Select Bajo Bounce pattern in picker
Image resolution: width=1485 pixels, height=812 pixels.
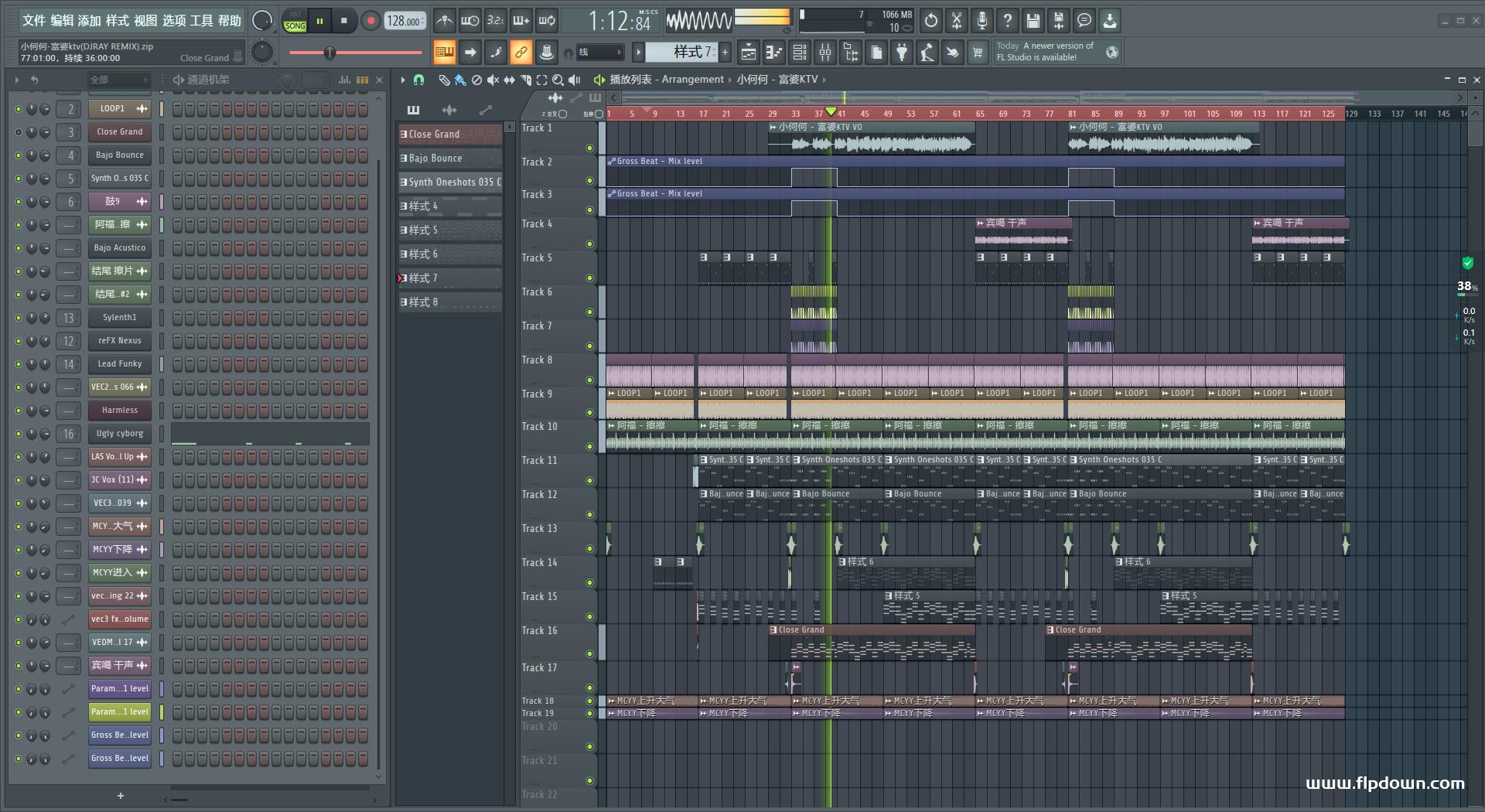pos(450,158)
